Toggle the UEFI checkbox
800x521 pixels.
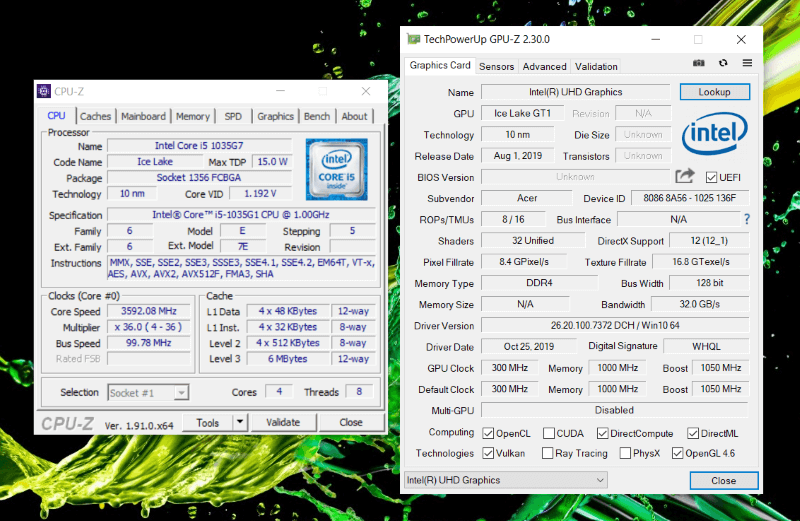(x=711, y=178)
